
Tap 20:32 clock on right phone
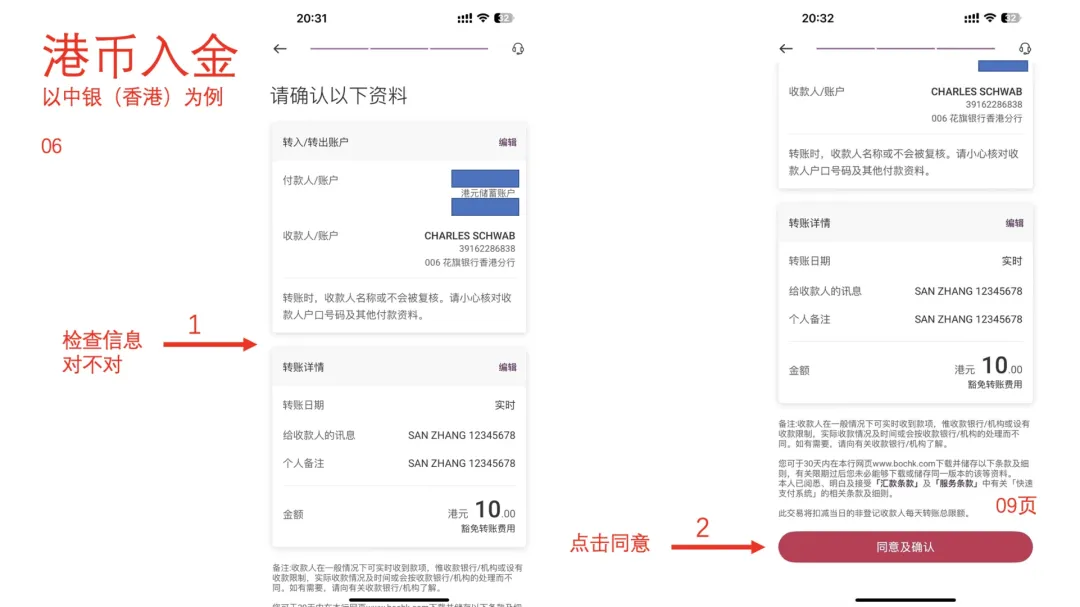coord(818,18)
